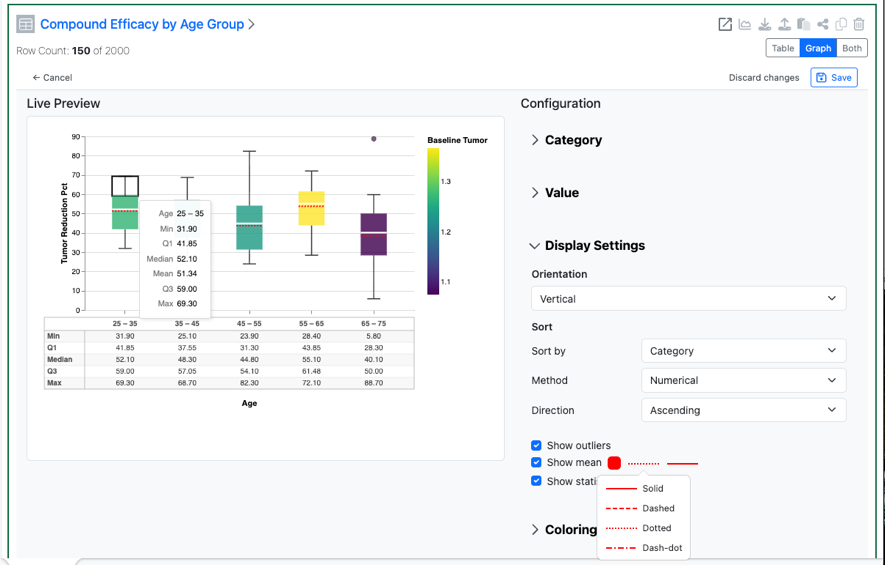Click the 35 – 45 column header
Screen dimensions: 885x565
(x=187, y=324)
